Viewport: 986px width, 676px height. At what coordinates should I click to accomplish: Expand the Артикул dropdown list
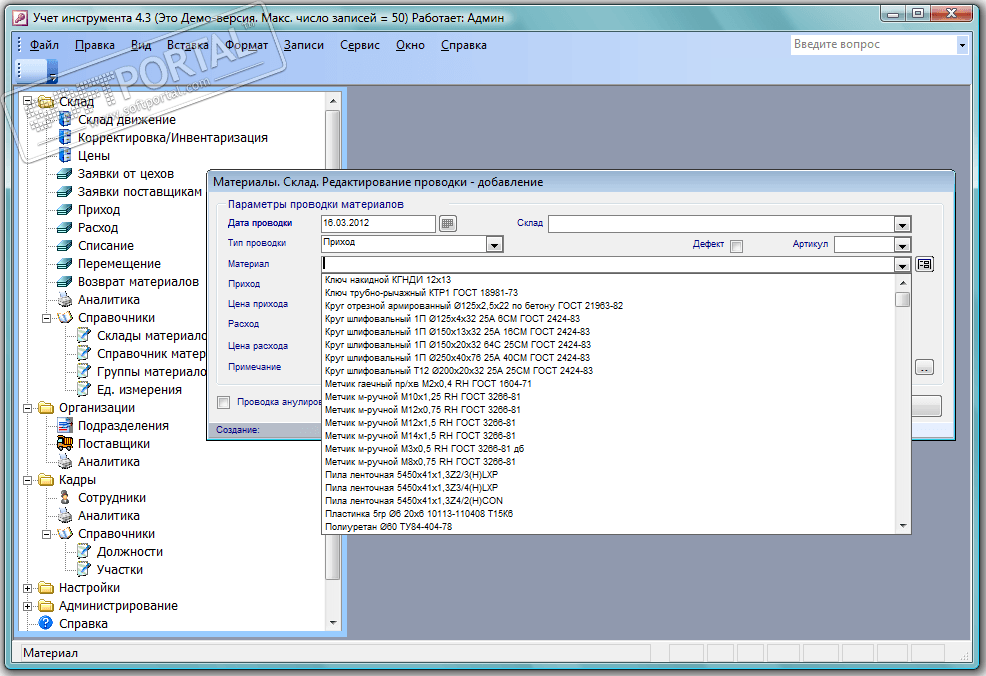(902, 245)
